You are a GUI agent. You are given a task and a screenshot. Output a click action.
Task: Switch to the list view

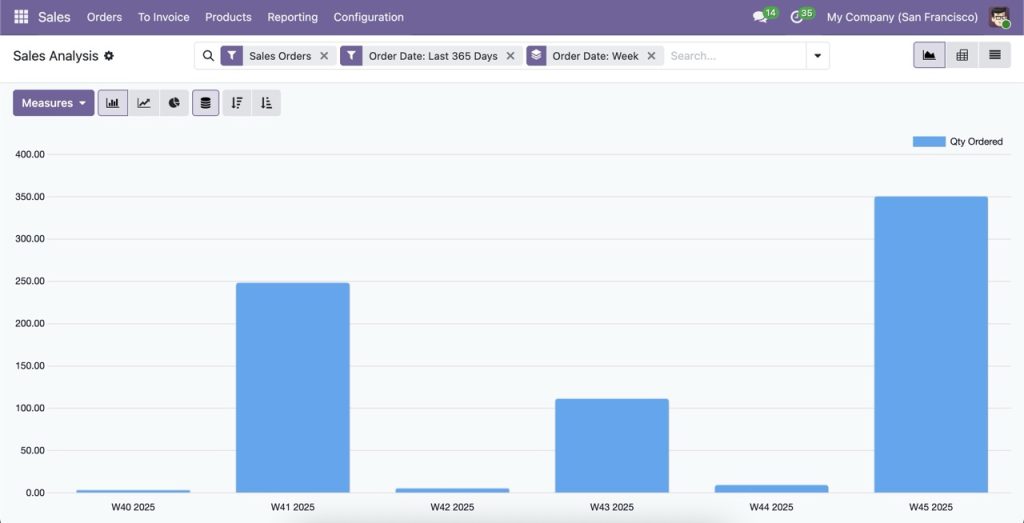[x=994, y=56]
